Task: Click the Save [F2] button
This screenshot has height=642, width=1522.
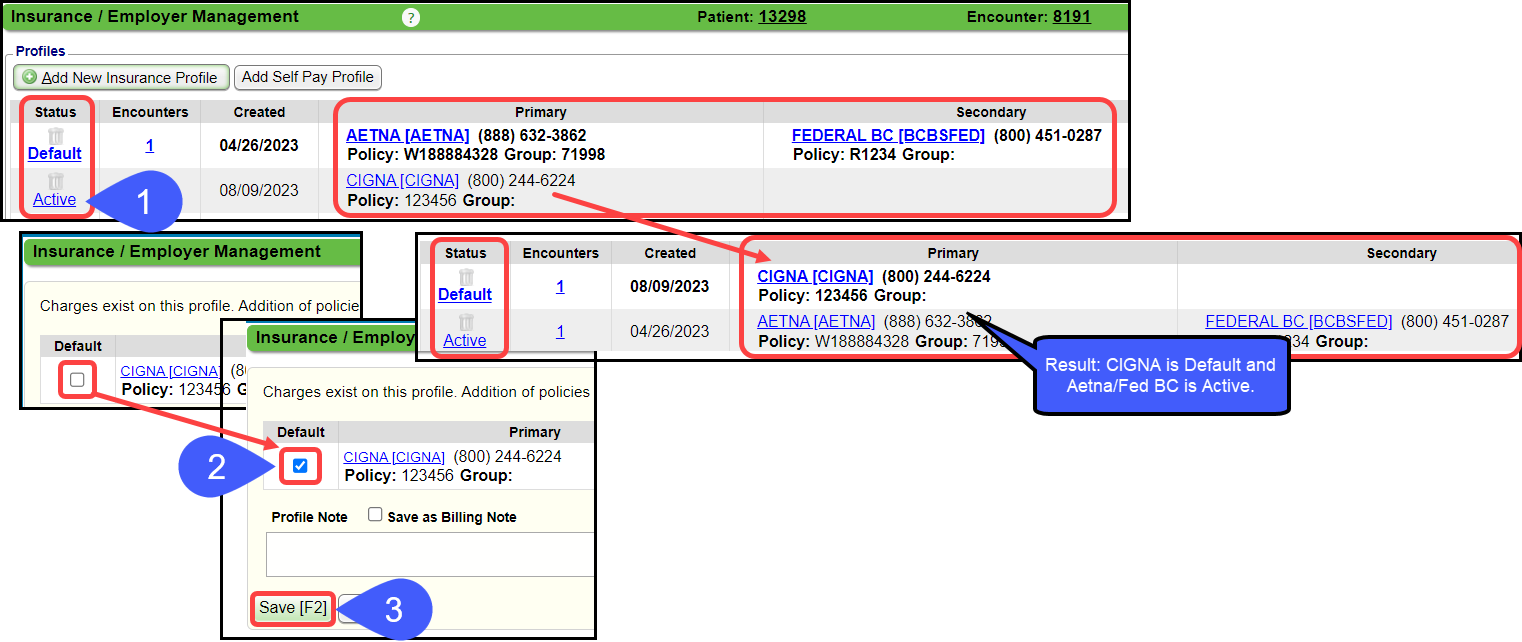Action: click(x=293, y=608)
